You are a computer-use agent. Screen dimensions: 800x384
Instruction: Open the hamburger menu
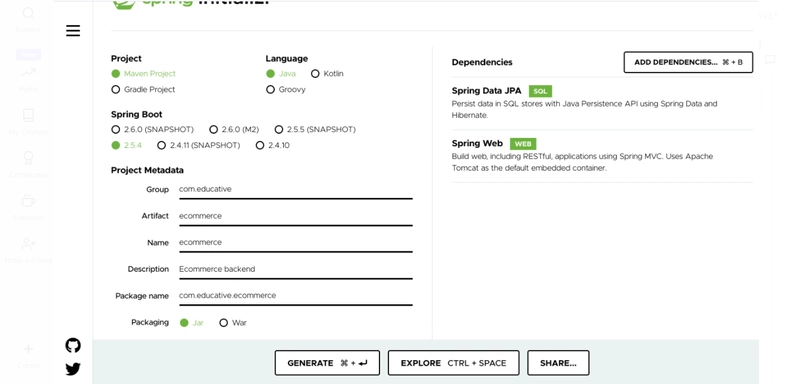coord(73,31)
